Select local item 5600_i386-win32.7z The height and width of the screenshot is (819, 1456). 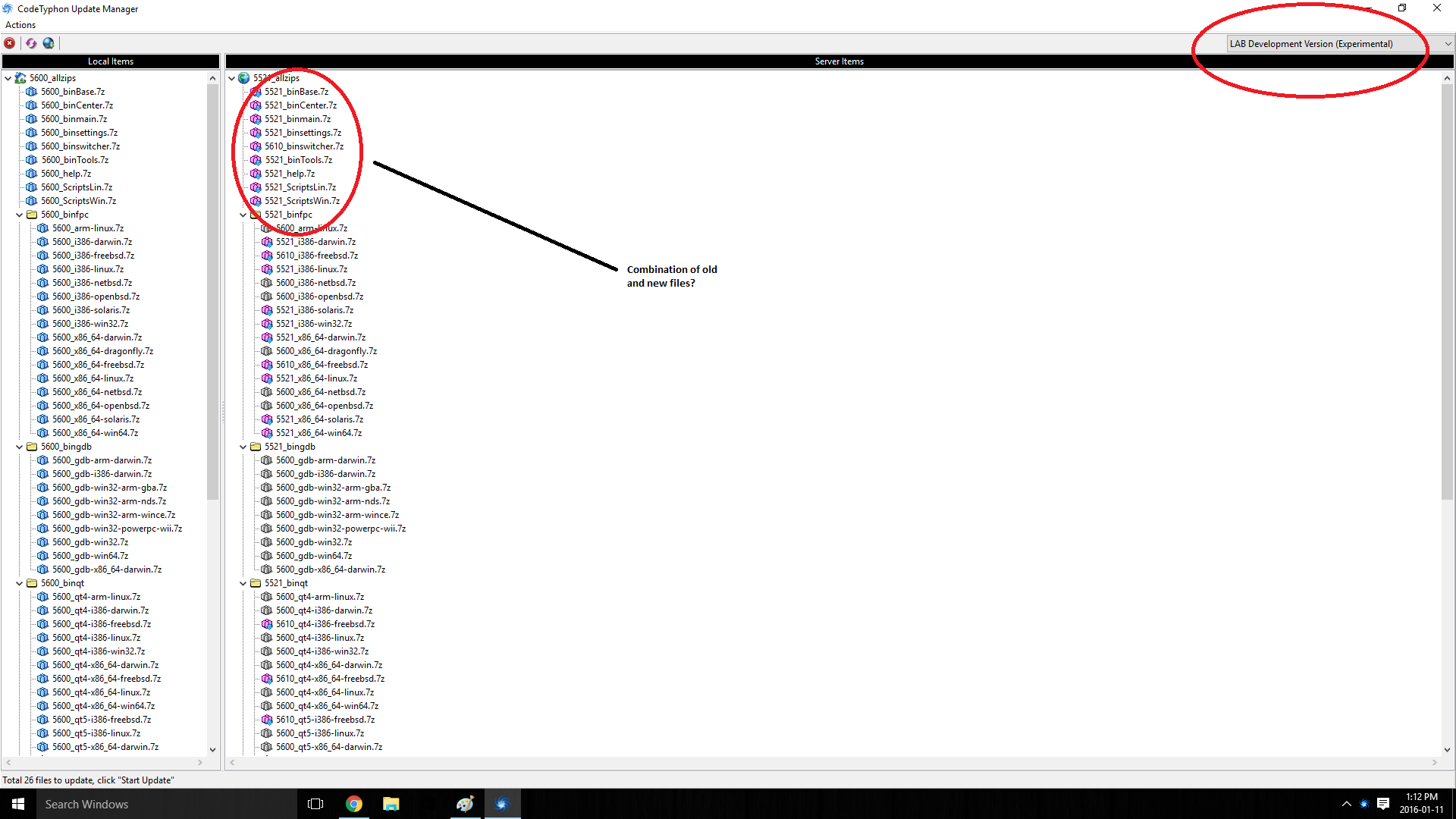pos(90,324)
